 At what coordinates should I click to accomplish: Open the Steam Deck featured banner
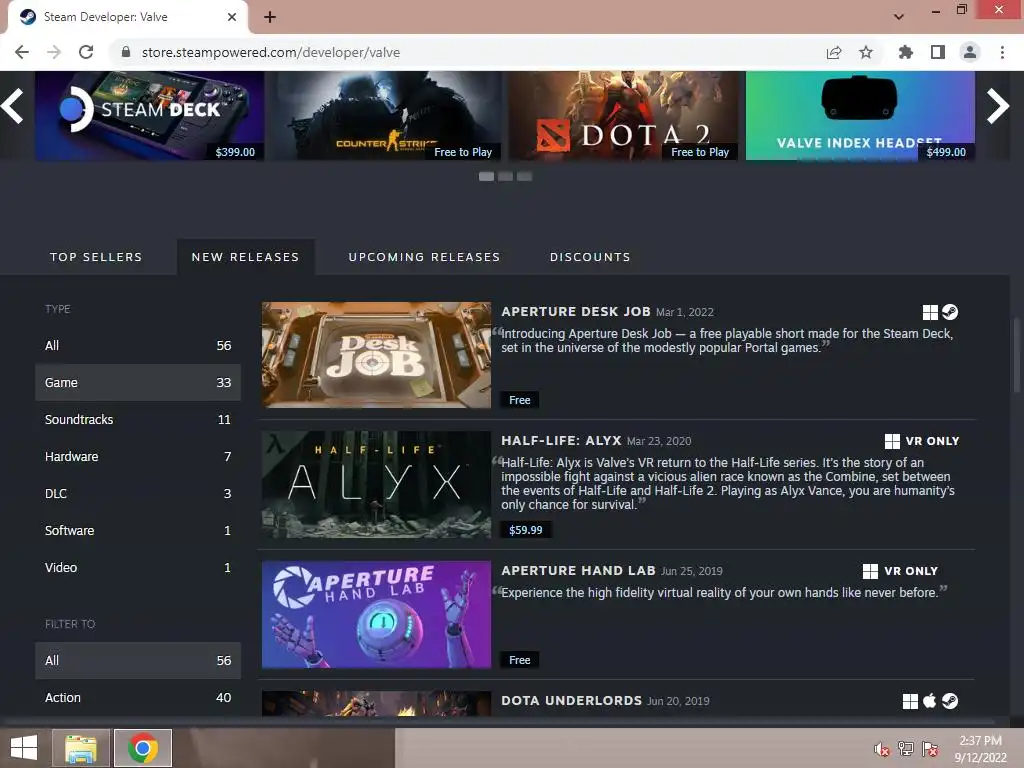pos(150,116)
